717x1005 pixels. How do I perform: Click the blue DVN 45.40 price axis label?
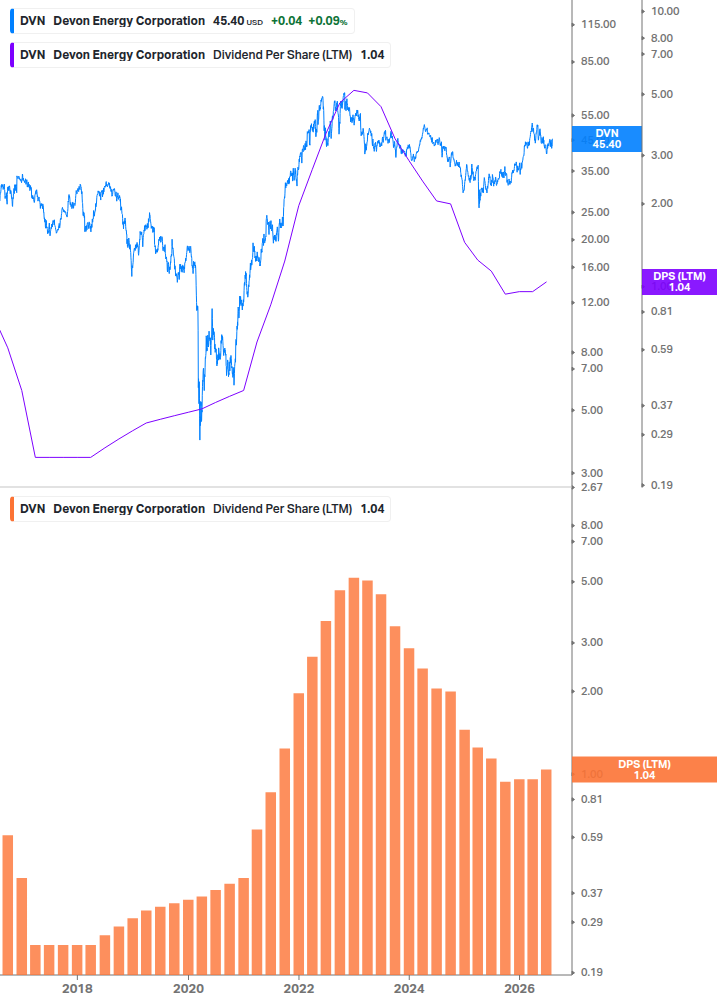coord(606,139)
